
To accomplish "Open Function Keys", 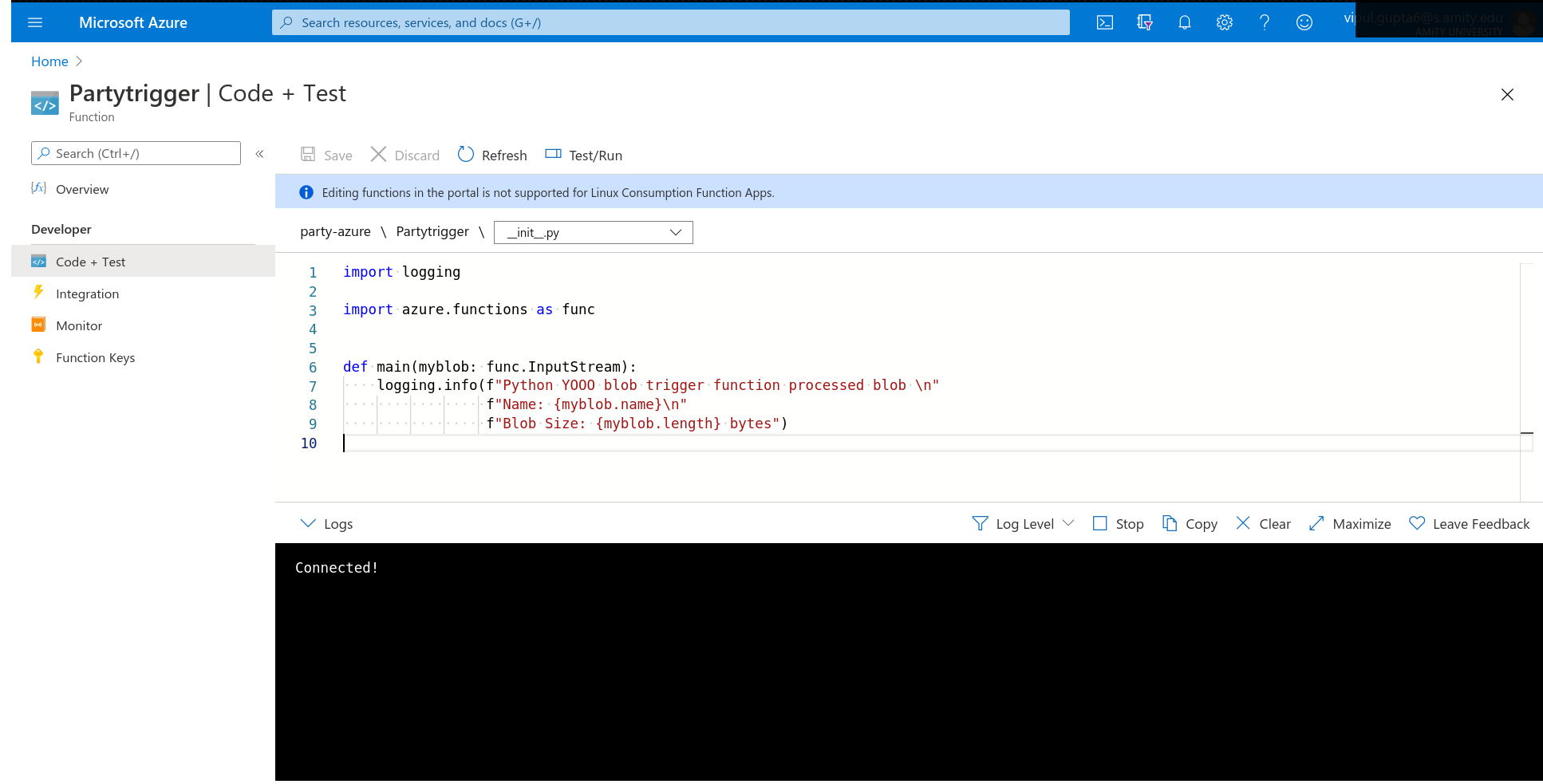I will 95,357.
